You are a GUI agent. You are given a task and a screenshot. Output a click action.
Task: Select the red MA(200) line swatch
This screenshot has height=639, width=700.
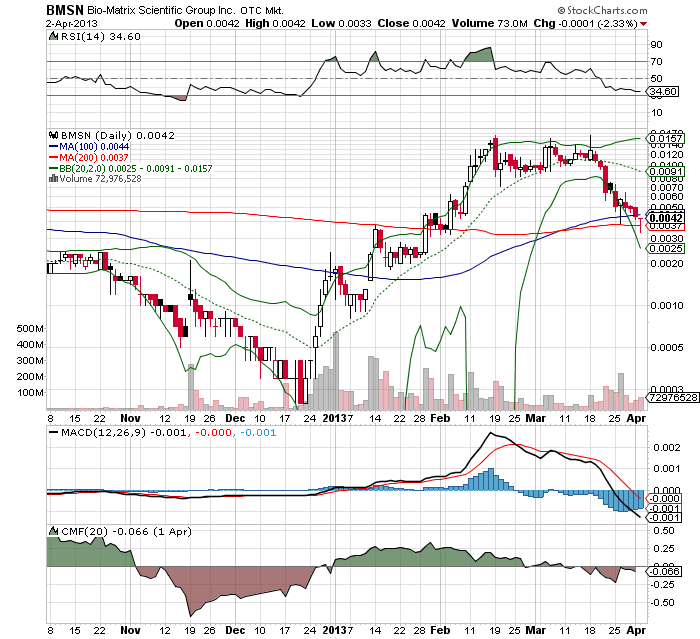click(53, 158)
